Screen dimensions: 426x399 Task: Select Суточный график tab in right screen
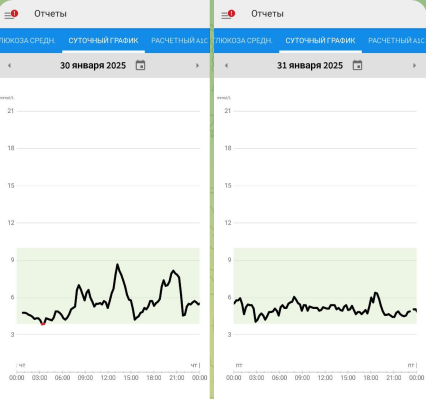point(320,41)
